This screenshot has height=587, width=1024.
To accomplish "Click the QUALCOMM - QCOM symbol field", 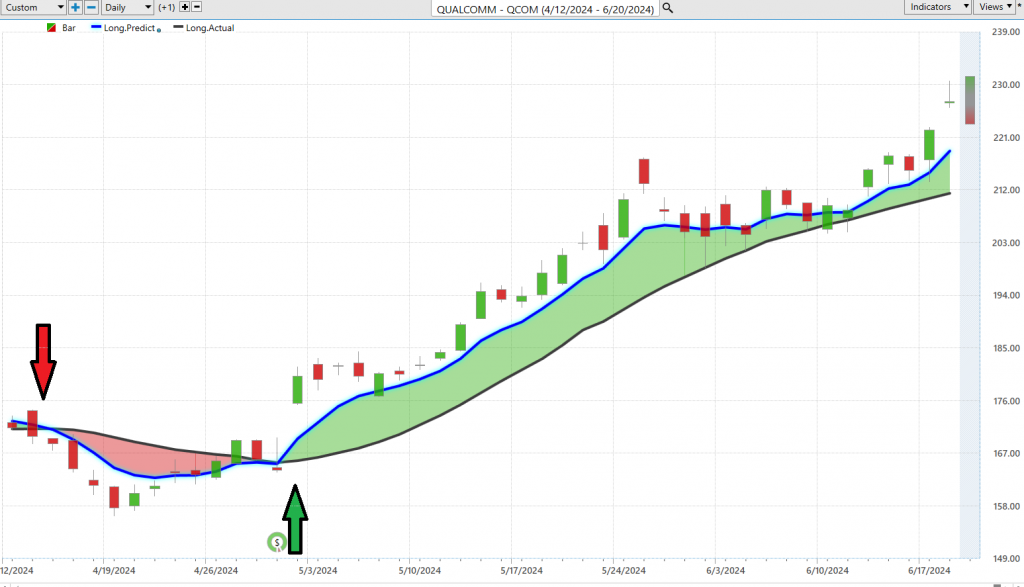I will tap(545, 8).
